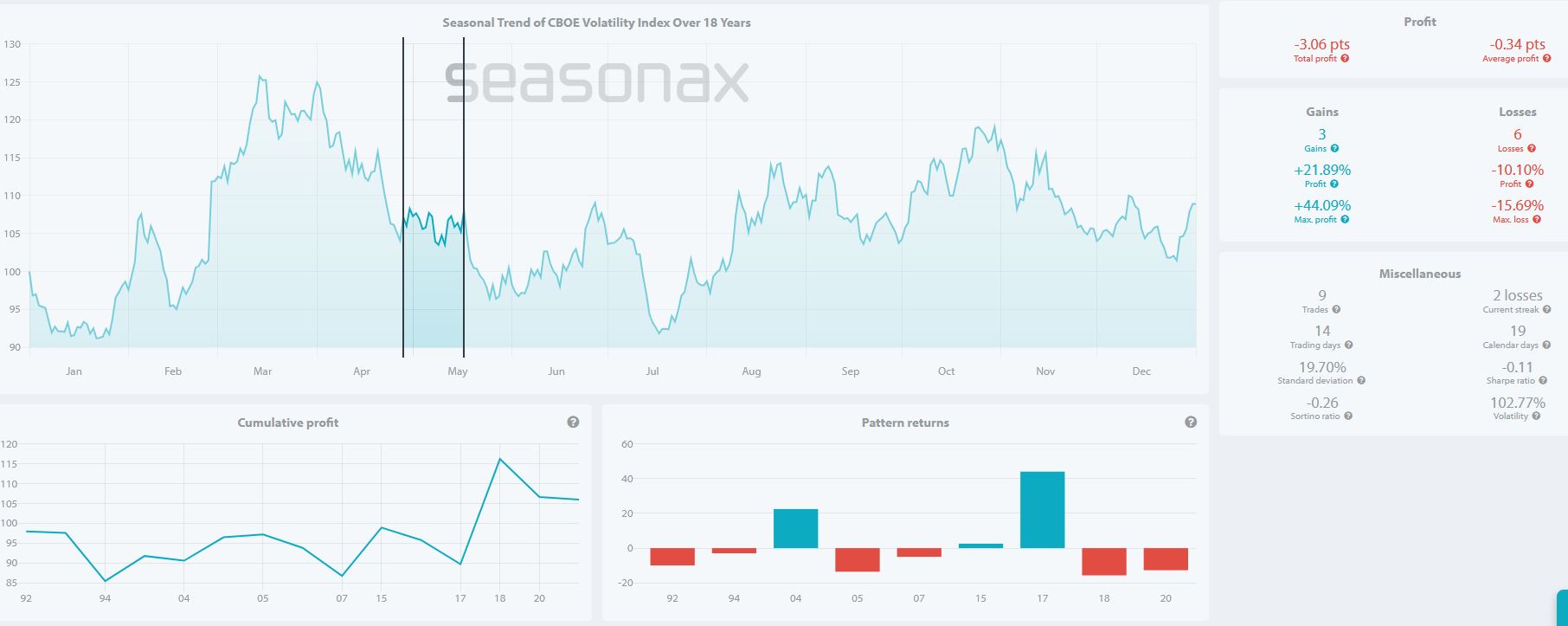Open help for the Cumulative profit chart
The width and height of the screenshot is (1568, 626).
pyautogui.click(x=573, y=423)
